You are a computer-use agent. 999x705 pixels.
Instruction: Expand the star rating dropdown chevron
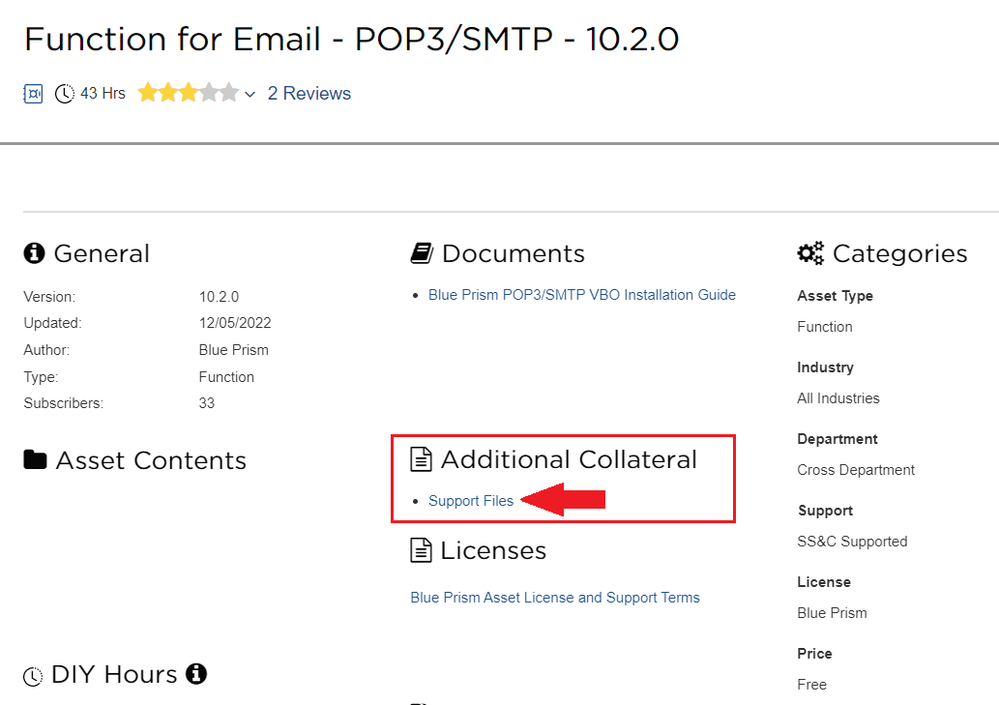(x=250, y=95)
